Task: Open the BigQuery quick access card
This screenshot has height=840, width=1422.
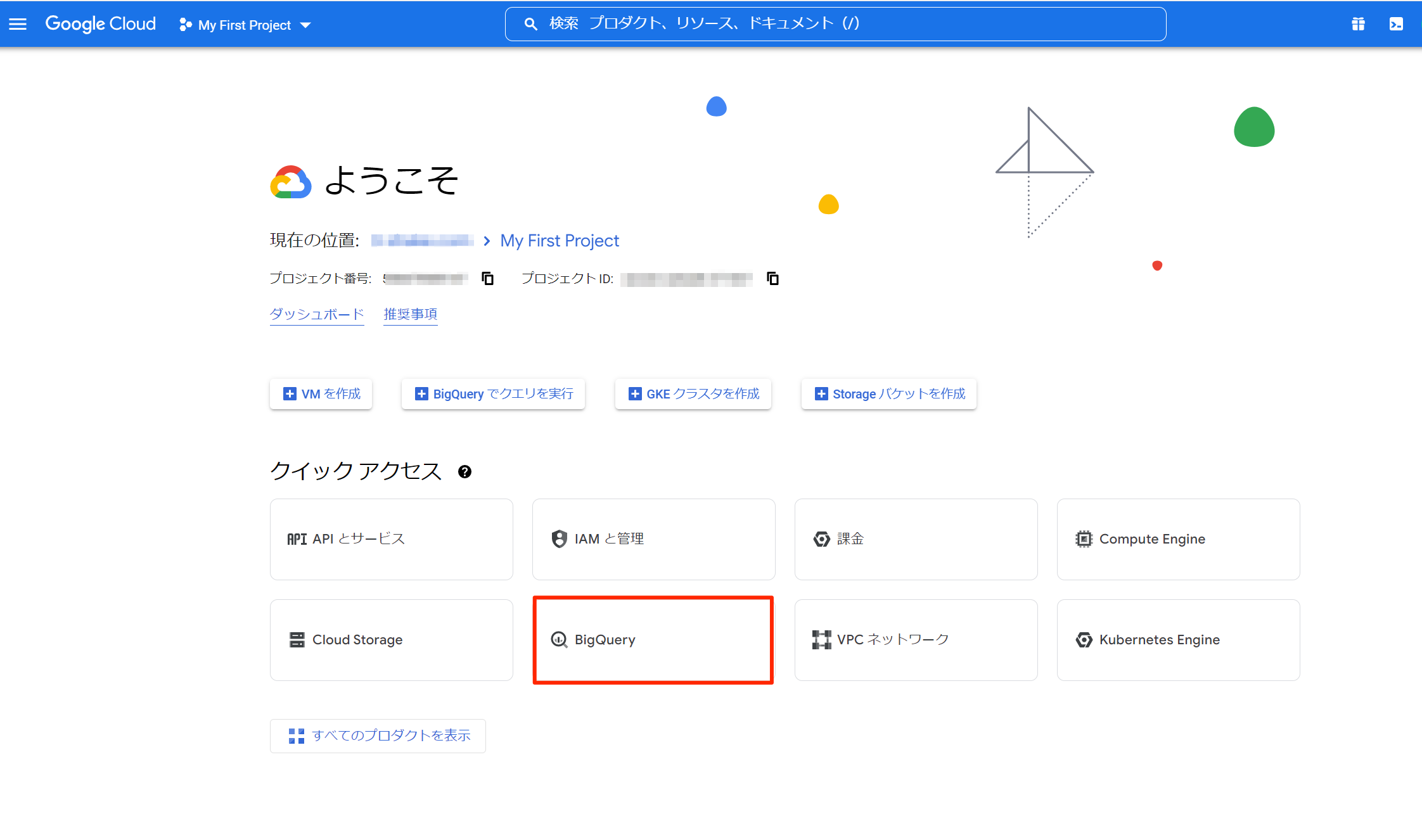Action: [654, 640]
